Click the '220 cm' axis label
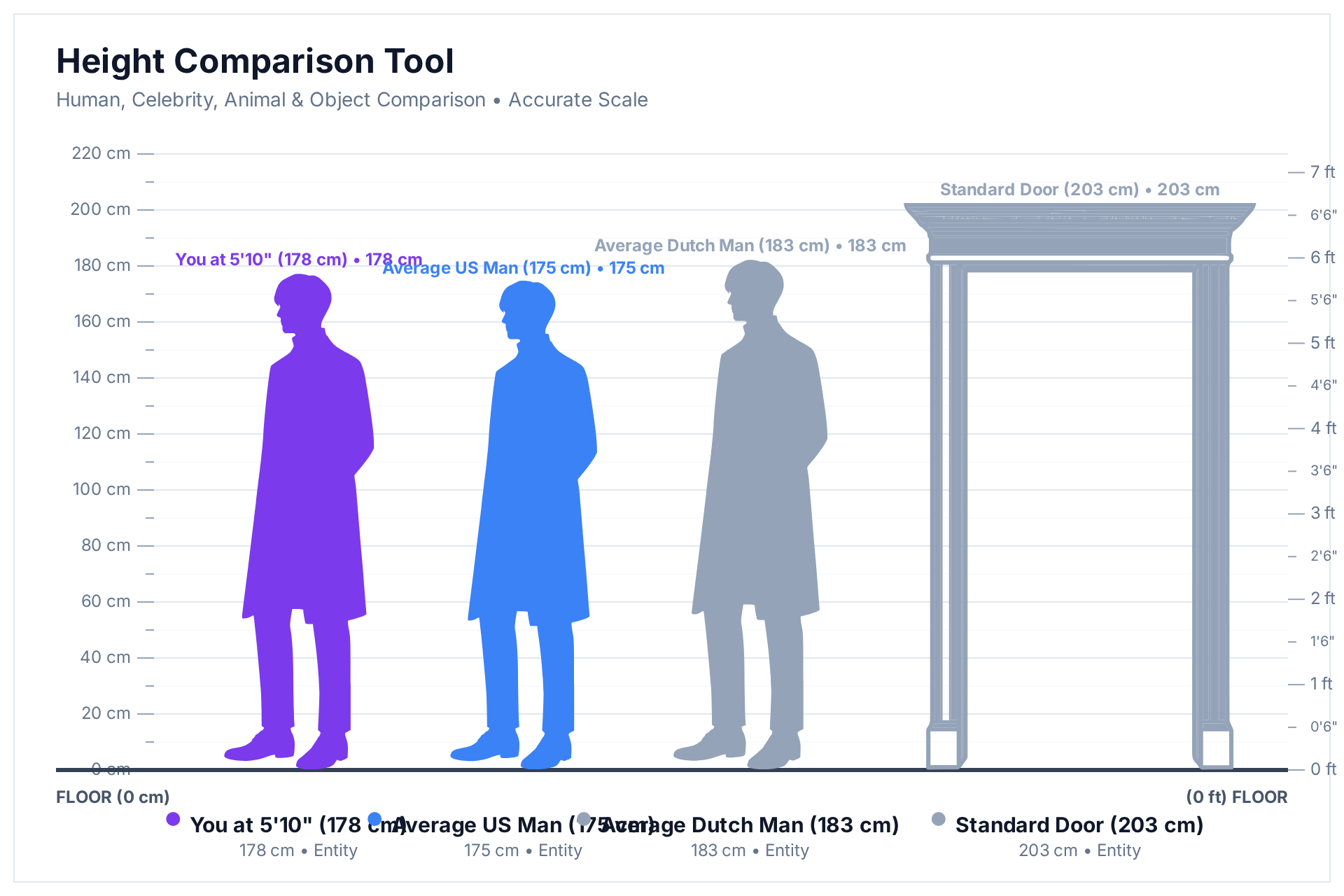Viewport: 1344px width, 896px height. pyautogui.click(x=101, y=153)
